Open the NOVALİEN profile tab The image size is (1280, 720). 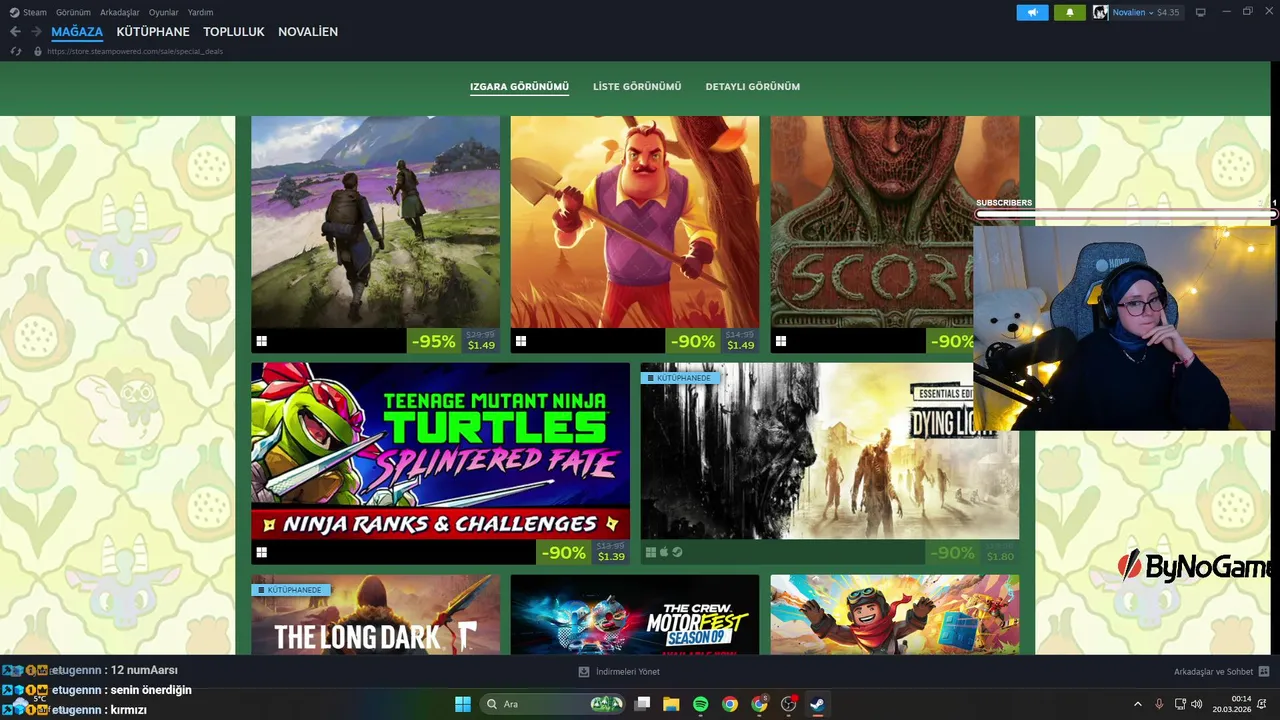308,32
